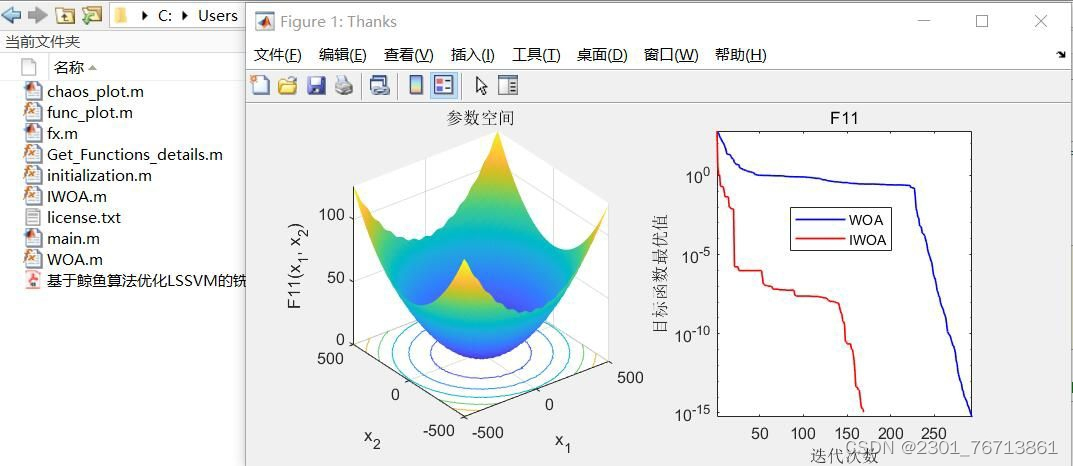Select WOA.m in the file list
This screenshot has height=466, width=1073.
[75, 260]
